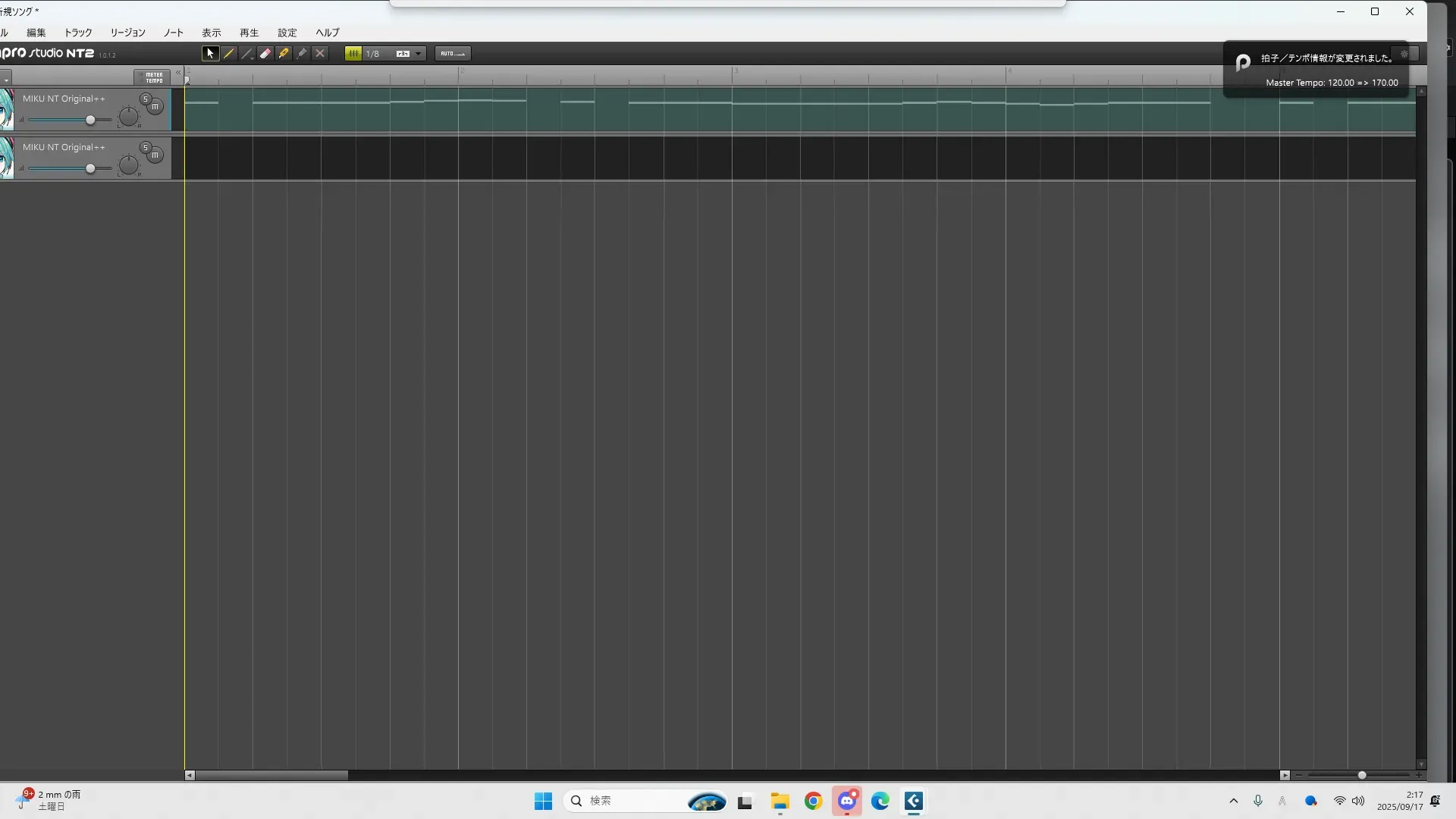Viewport: 1456px width, 819px height.
Task: Select the eraser tool
Action: tap(265, 53)
